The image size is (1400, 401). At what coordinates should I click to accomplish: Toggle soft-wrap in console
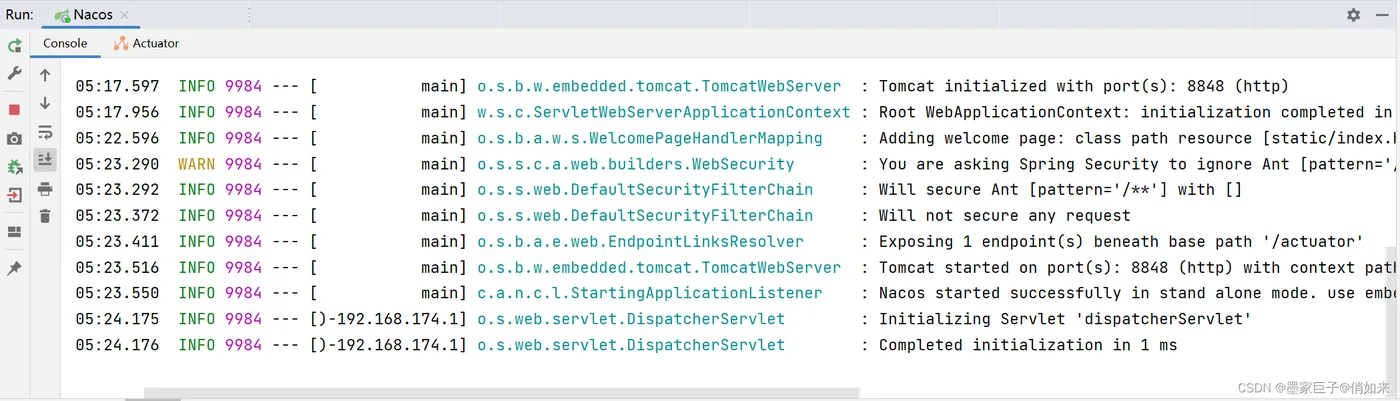(45, 132)
